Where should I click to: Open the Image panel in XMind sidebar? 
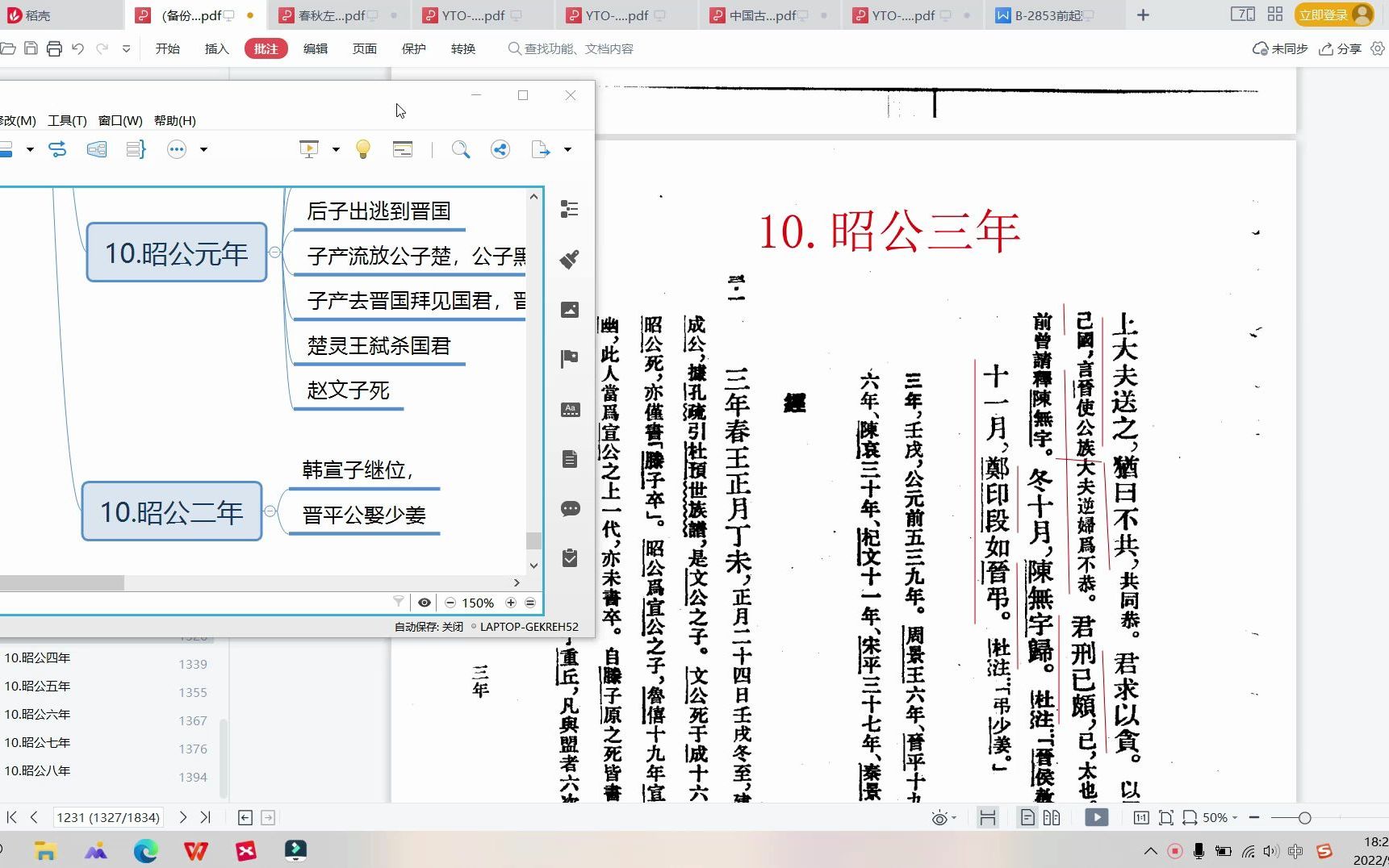pos(570,310)
